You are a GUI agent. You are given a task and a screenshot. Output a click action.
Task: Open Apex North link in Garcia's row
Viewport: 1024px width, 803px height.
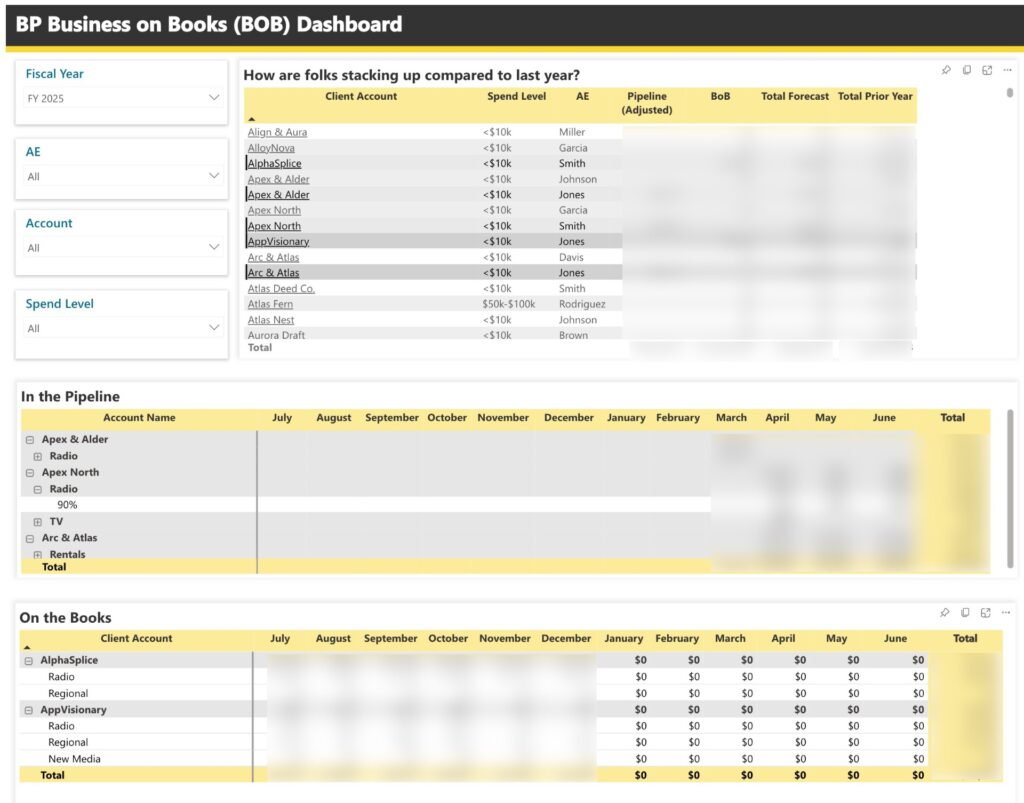[274, 210]
